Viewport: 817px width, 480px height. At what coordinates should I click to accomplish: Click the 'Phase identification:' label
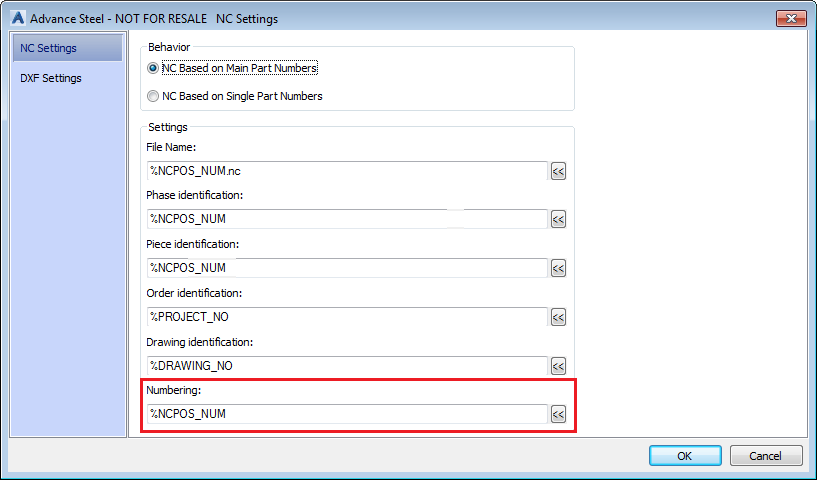(194, 195)
